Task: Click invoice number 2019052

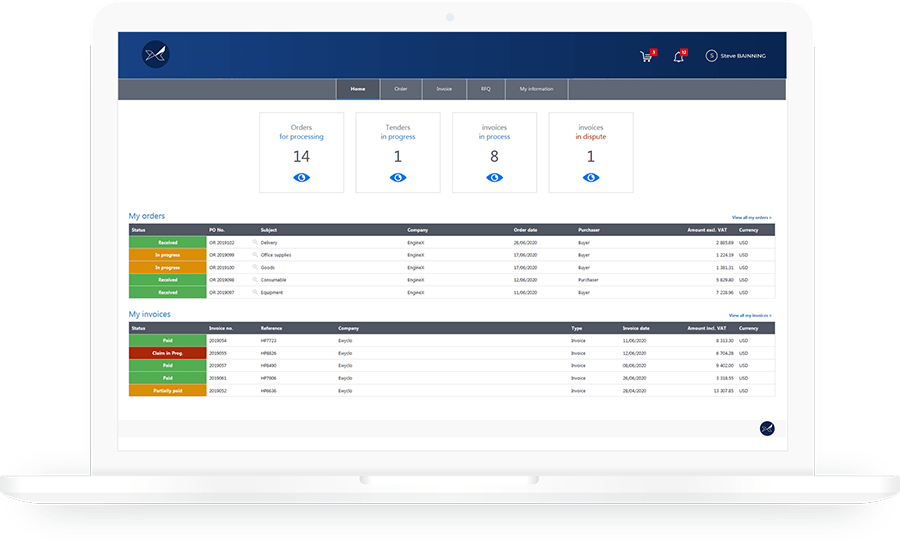Action: coord(218,391)
